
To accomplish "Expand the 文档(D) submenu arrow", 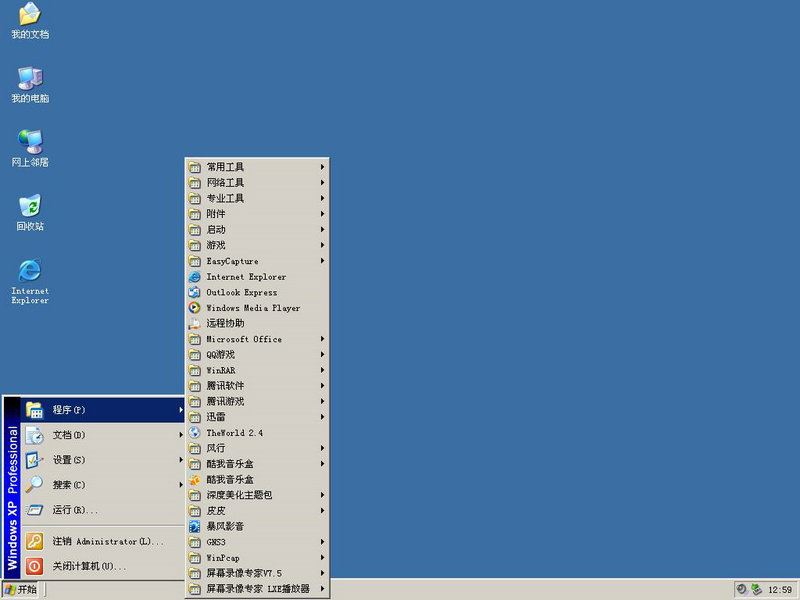I will pos(181,435).
